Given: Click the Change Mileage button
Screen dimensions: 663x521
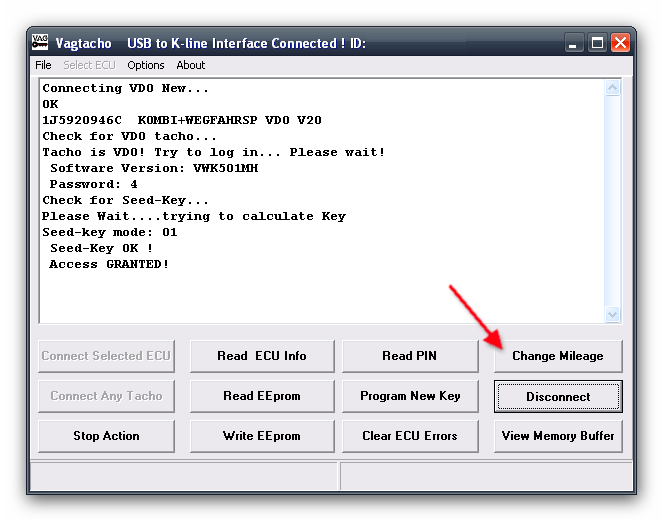Looking at the screenshot, I should pos(557,356).
